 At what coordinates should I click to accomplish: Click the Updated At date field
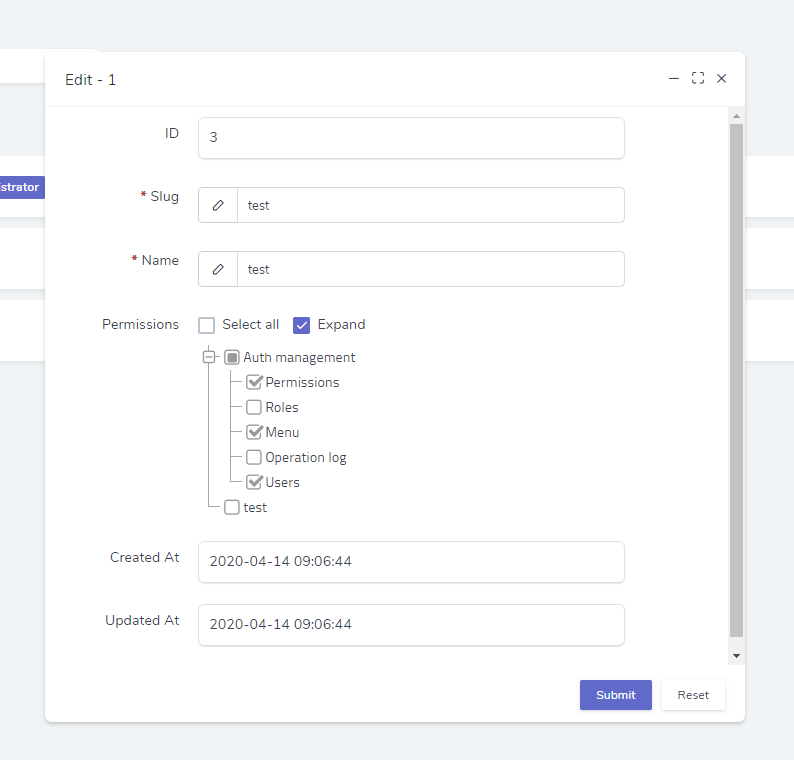pos(411,624)
